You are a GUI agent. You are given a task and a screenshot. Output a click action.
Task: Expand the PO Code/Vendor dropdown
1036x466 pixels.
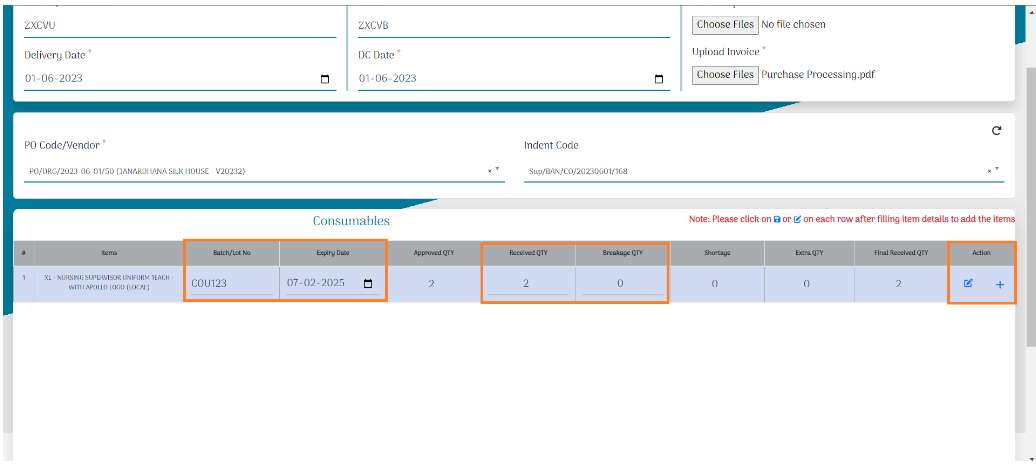point(497,170)
